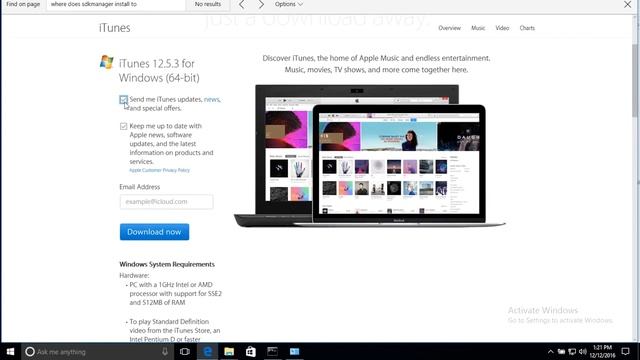Viewport: 640px width, 360px height.
Task: Show hidden system tray icons
Action: coord(551,351)
